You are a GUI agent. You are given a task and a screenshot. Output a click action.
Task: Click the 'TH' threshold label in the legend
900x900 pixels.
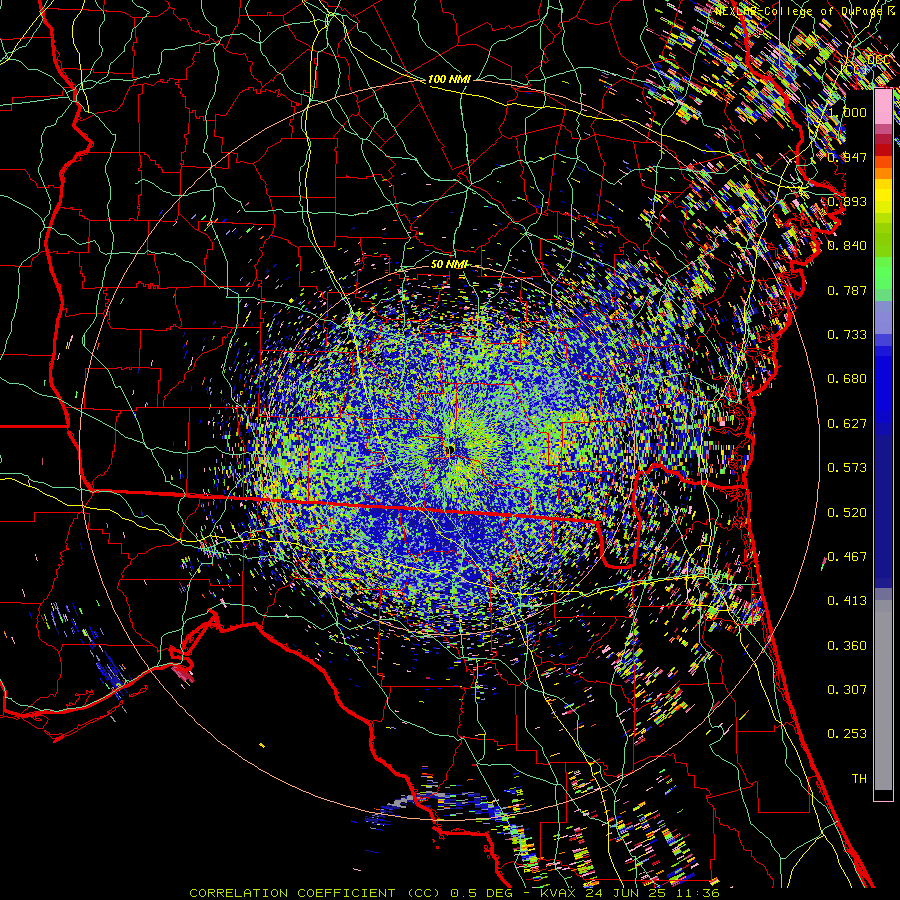coord(859,779)
